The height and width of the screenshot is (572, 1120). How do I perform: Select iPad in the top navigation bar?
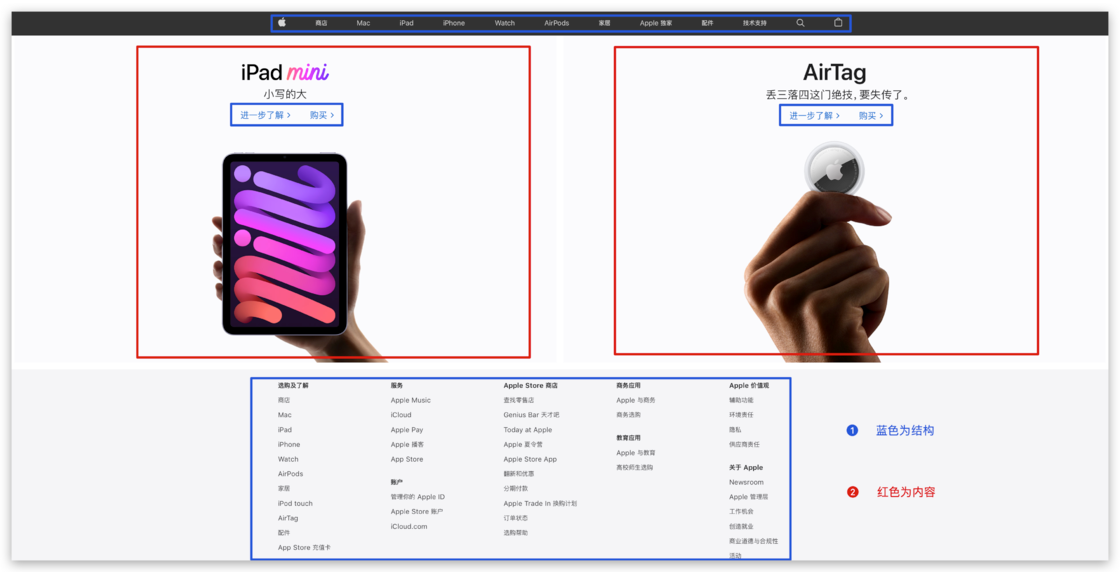click(x=406, y=24)
